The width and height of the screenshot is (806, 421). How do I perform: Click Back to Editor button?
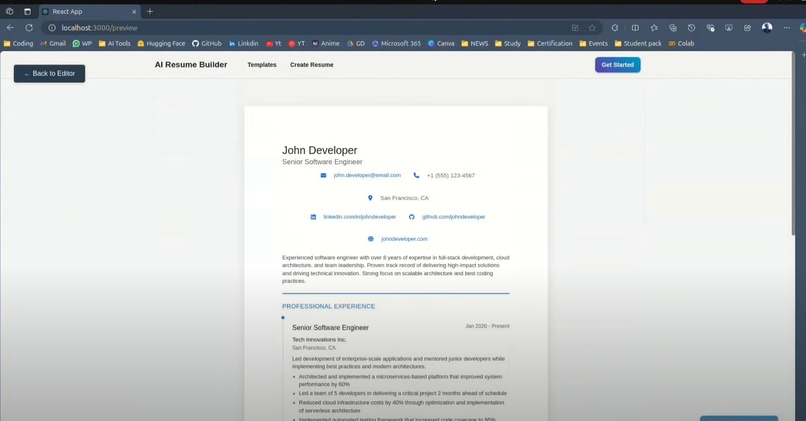click(x=49, y=74)
